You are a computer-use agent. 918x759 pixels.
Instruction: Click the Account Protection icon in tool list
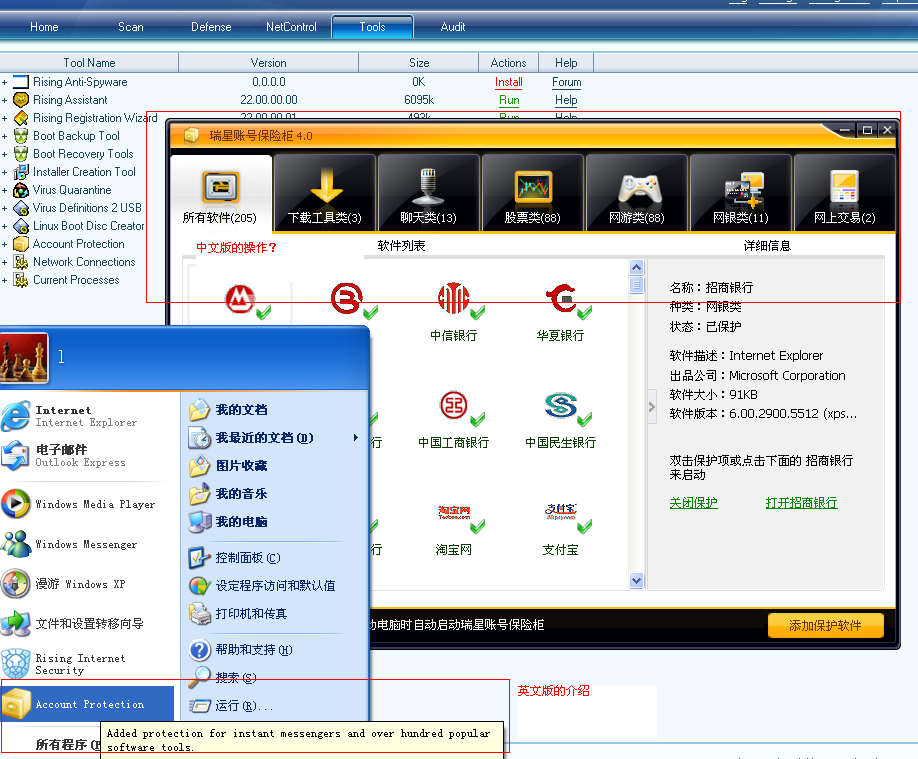coord(20,244)
